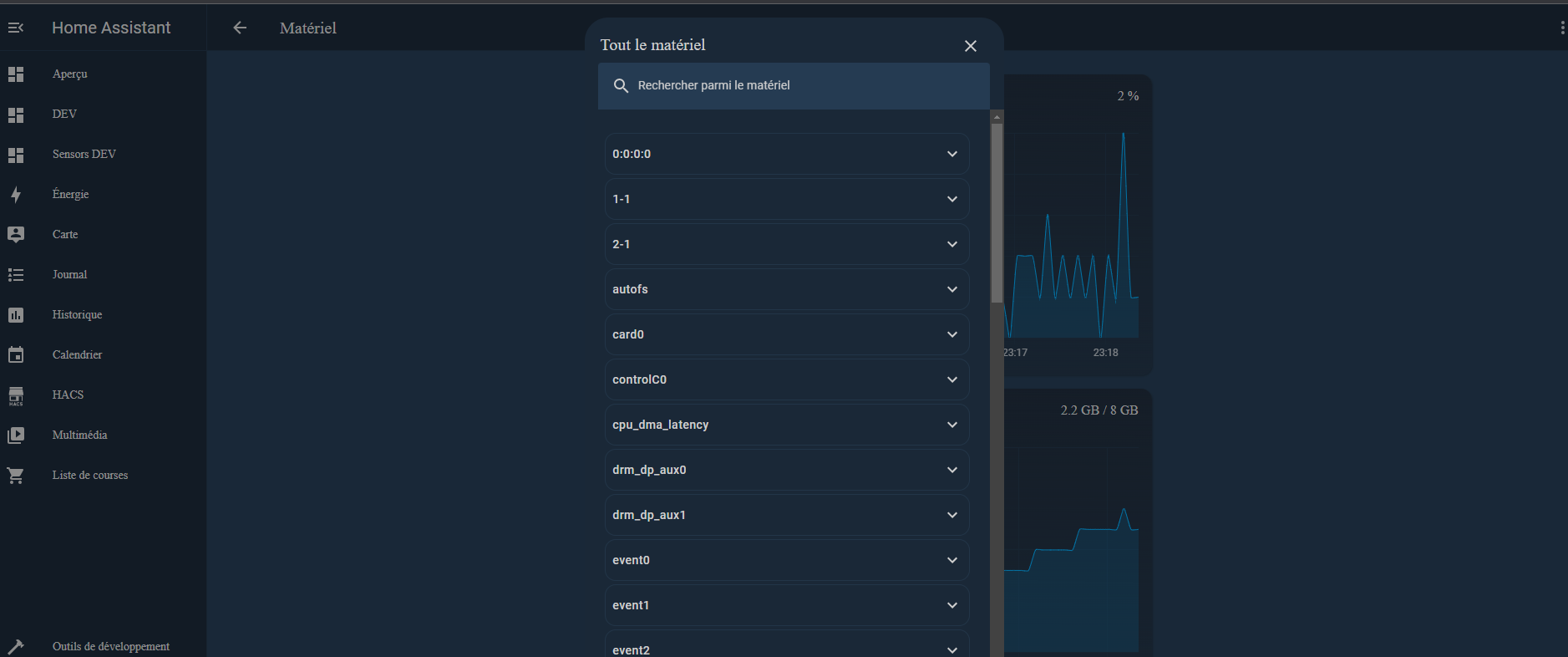
Task: Open the HACS store icon
Action: pyautogui.click(x=15, y=395)
